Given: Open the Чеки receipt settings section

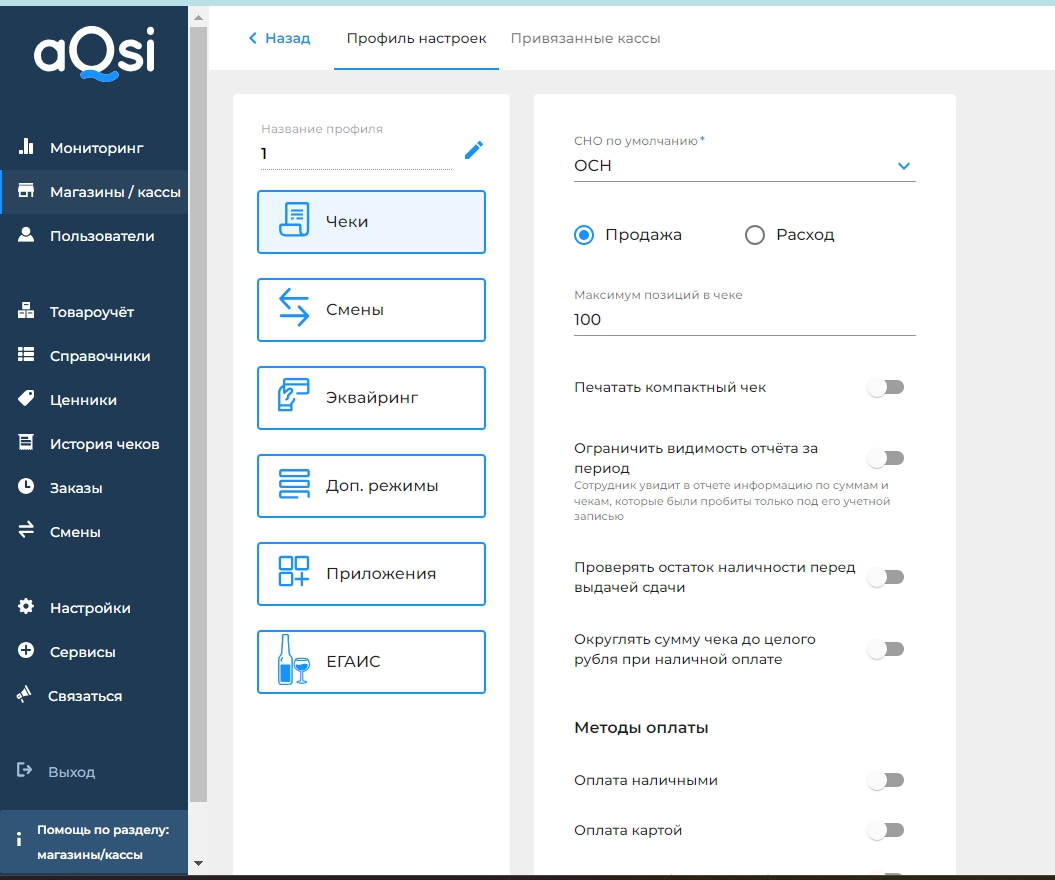Looking at the screenshot, I should tap(371, 222).
